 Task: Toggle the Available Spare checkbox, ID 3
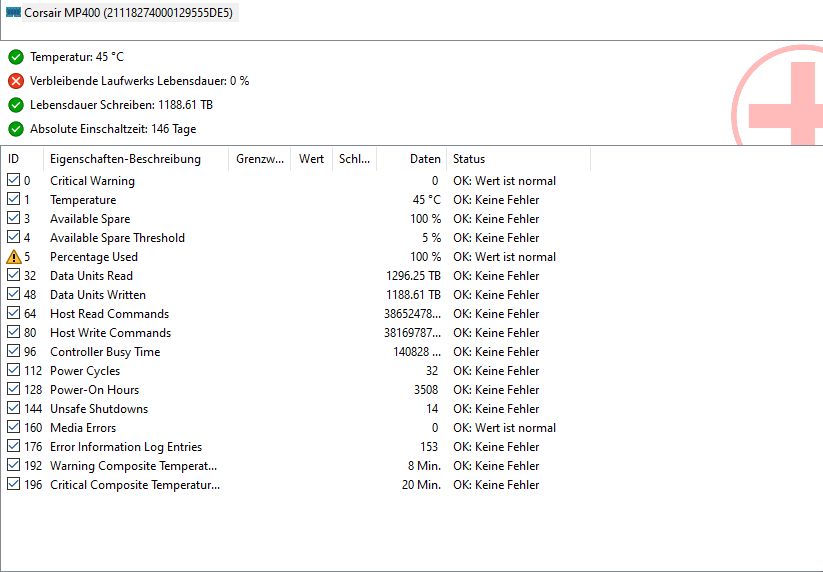pos(14,218)
